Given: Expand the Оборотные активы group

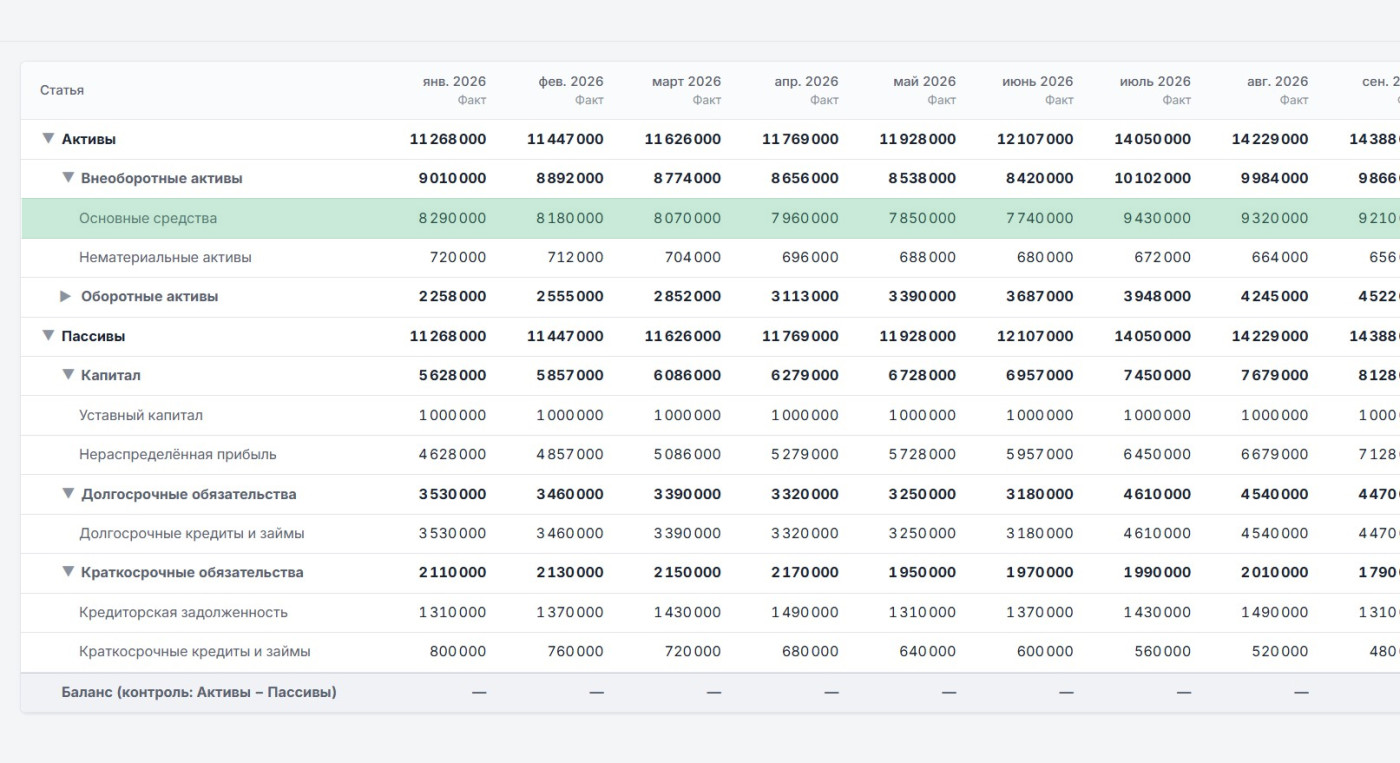Looking at the screenshot, I should click(x=66, y=296).
